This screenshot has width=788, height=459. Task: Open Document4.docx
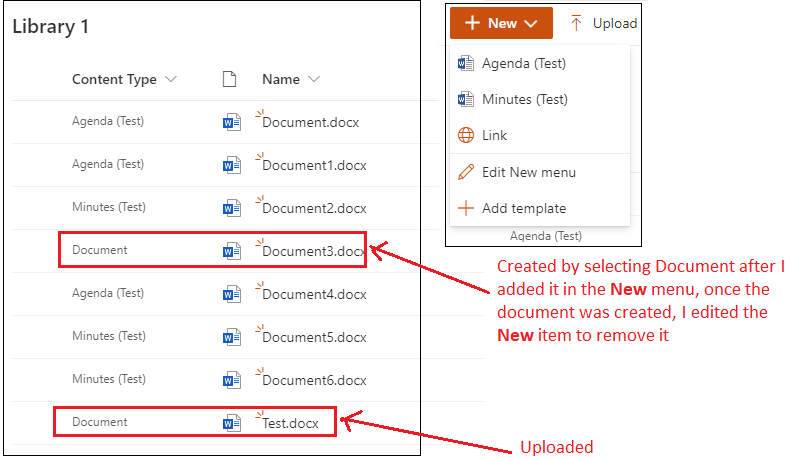pos(314,295)
